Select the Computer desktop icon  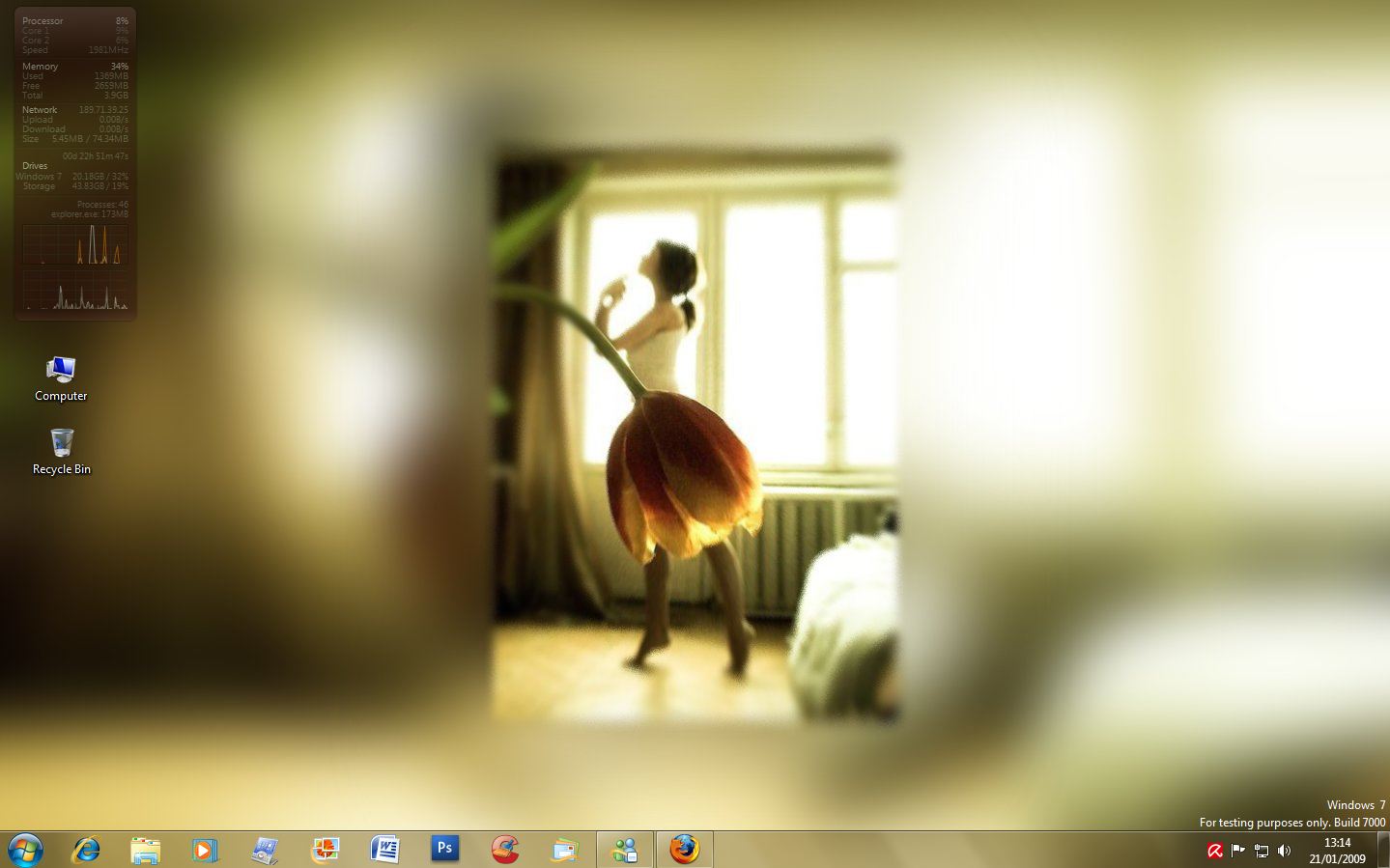coord(61,378)
